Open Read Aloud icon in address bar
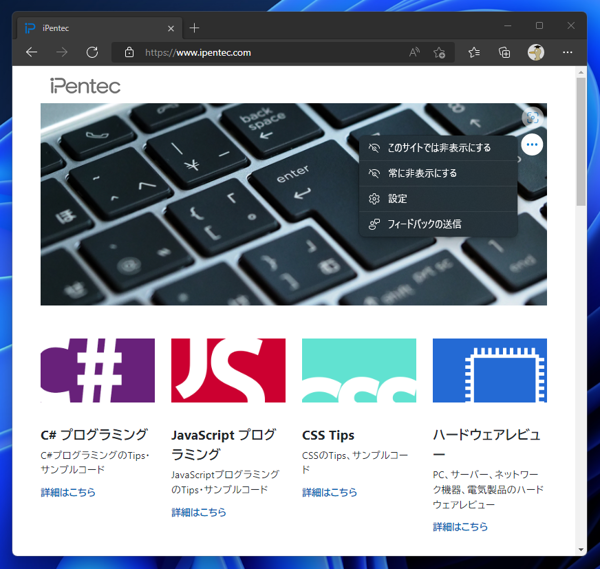Viewport: 600px width, 569px height. coord(414,52)
